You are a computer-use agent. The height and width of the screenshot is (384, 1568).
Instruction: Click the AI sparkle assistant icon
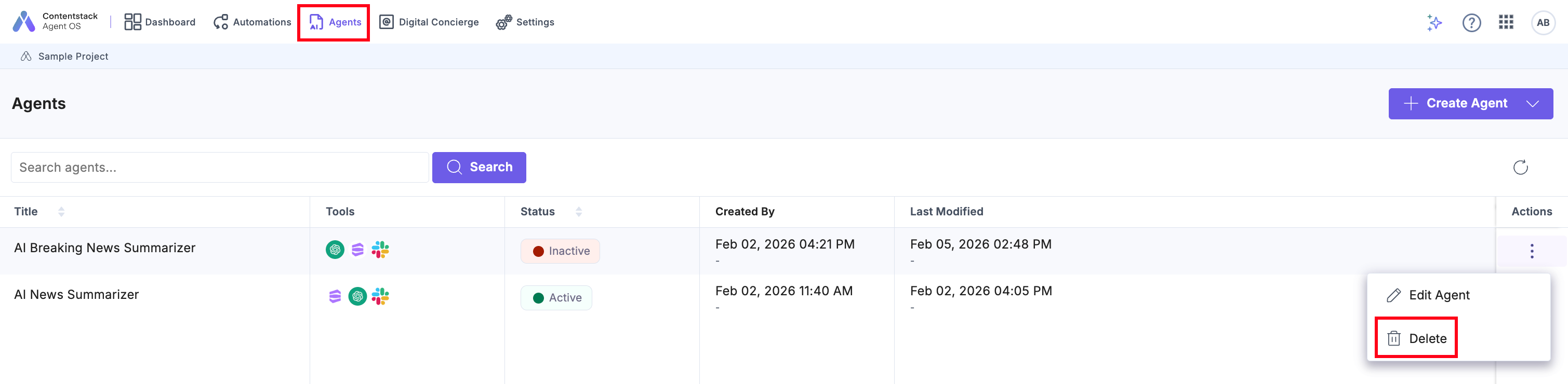pos(1434,22)
